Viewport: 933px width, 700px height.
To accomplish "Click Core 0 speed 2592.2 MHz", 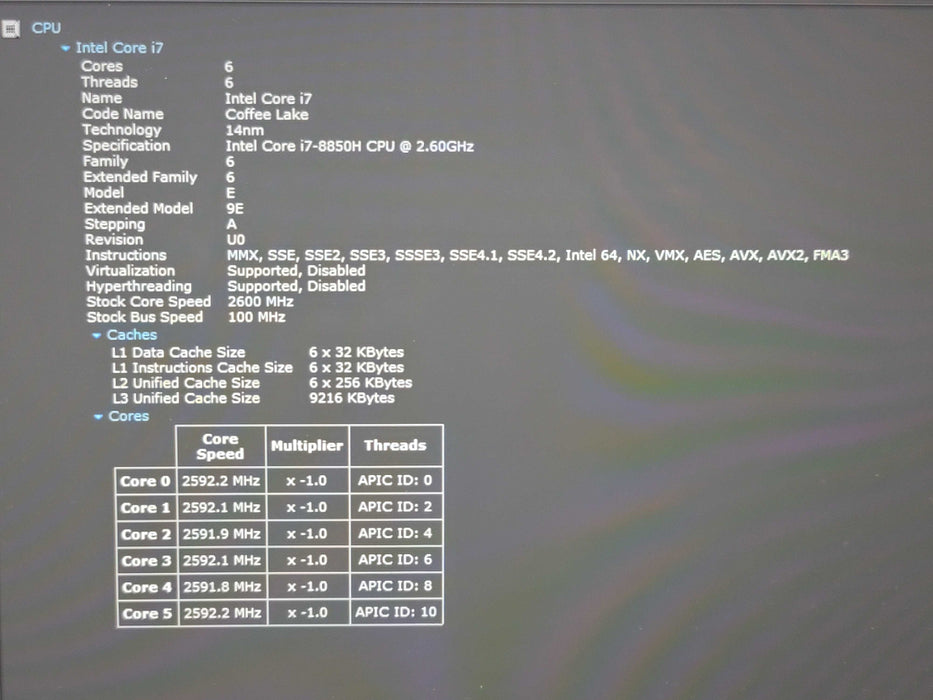I will (x=221, y=481).
